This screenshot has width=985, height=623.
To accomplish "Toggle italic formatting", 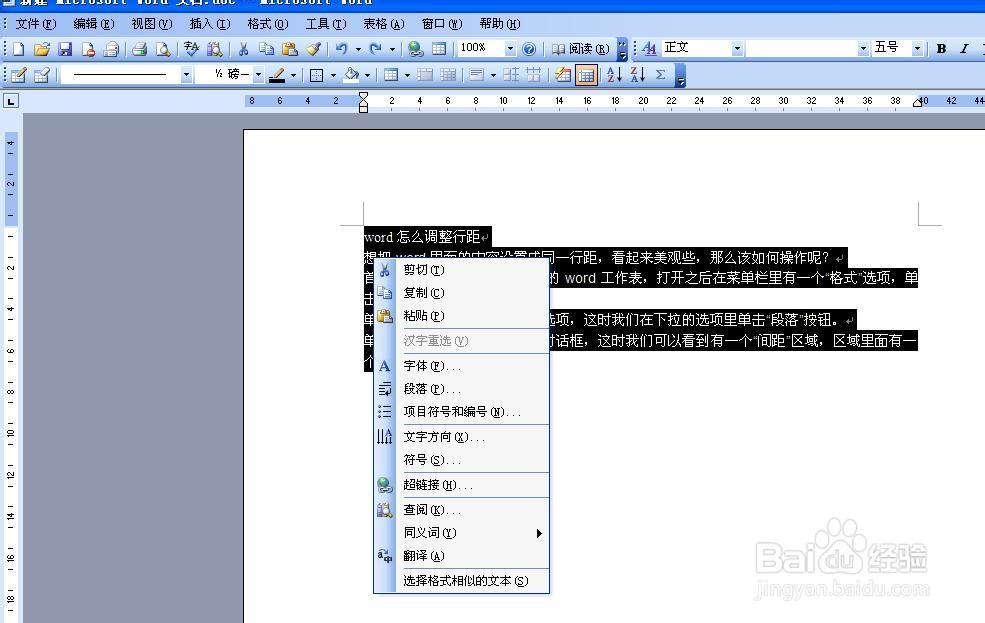I will click(965, 47).
